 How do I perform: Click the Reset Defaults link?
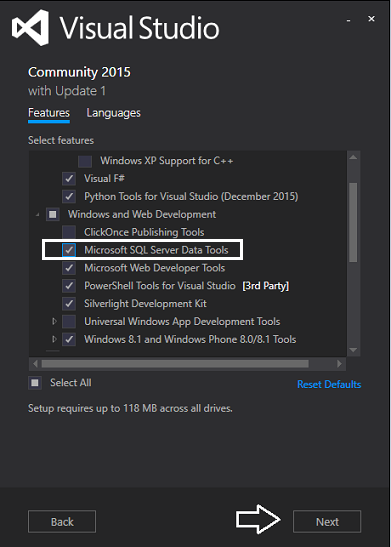pos(329,384)
